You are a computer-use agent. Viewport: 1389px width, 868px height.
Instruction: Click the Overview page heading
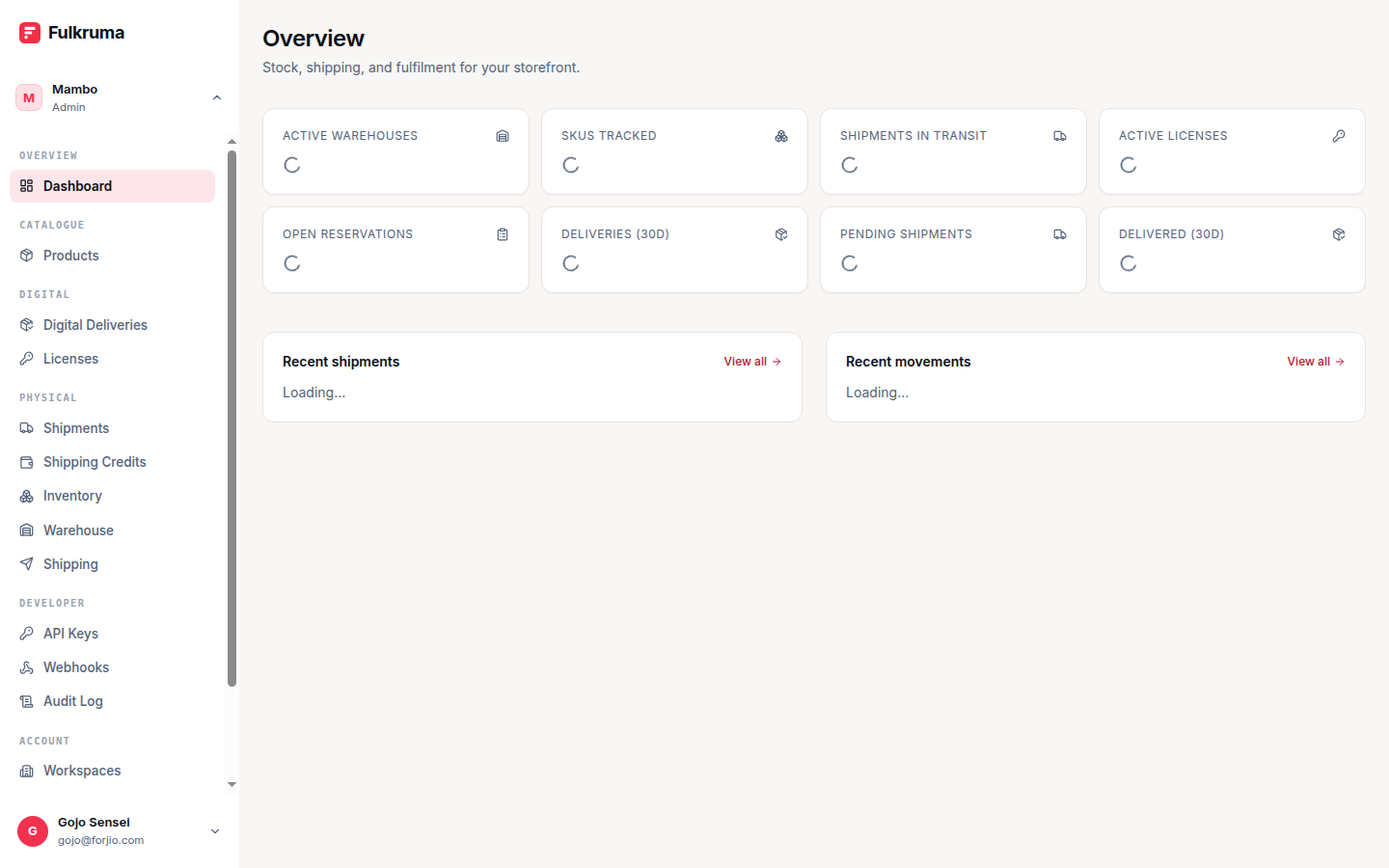click(x=313, y=39)
